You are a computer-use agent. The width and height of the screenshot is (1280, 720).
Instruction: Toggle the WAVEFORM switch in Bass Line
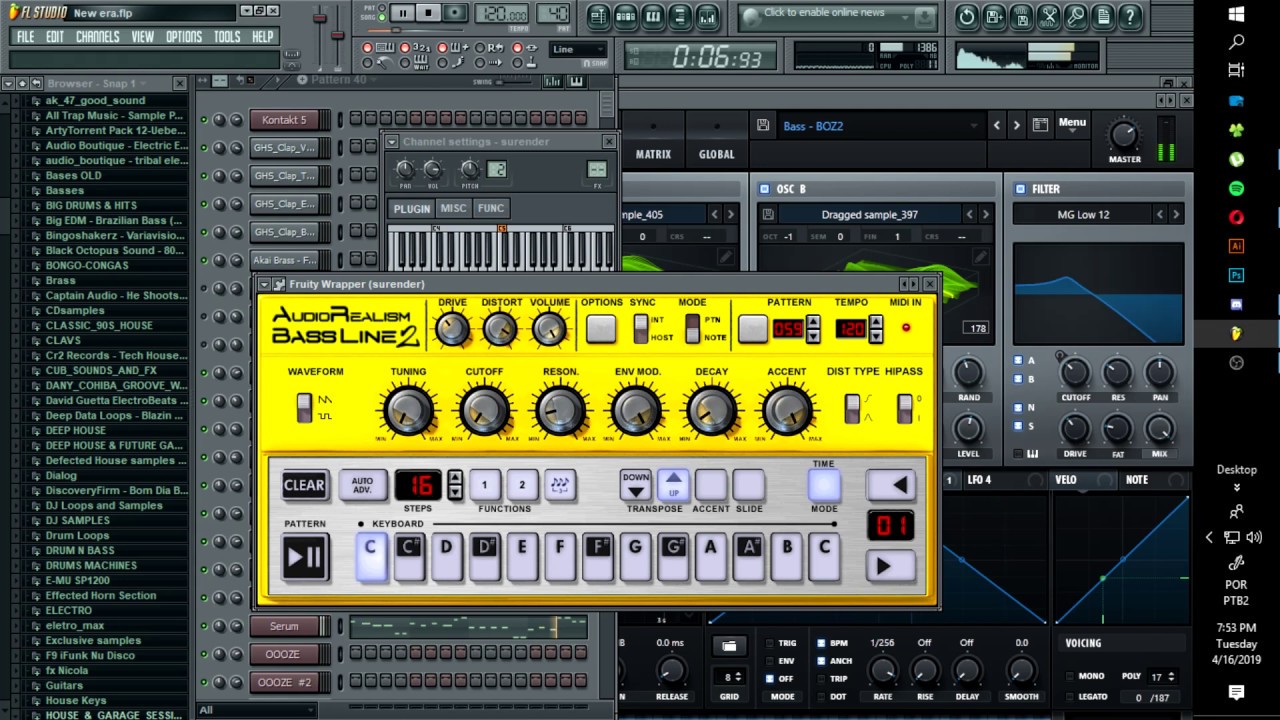click(x=303, y=407)
